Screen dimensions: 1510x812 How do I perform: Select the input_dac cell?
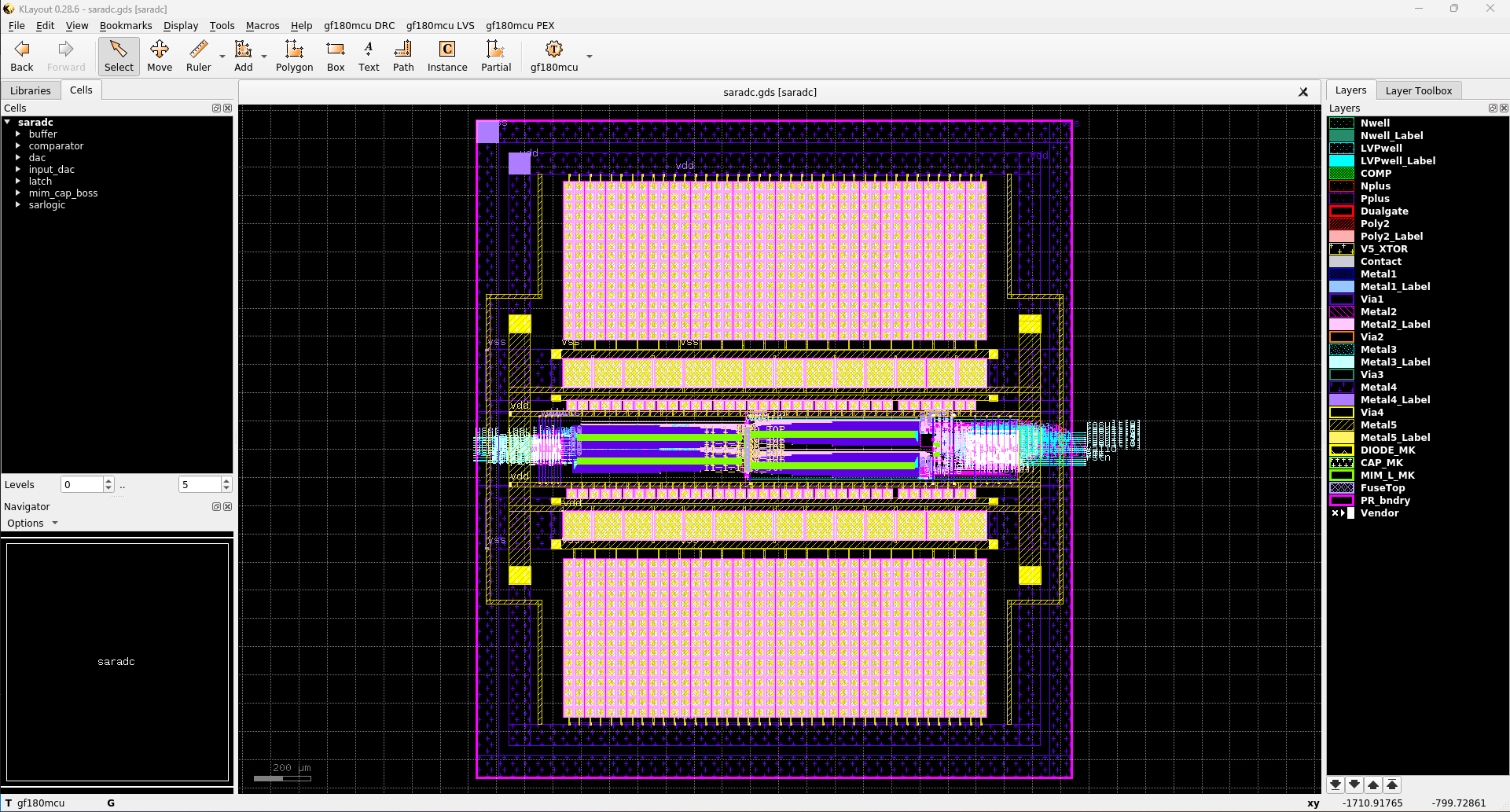click(52, 169)
